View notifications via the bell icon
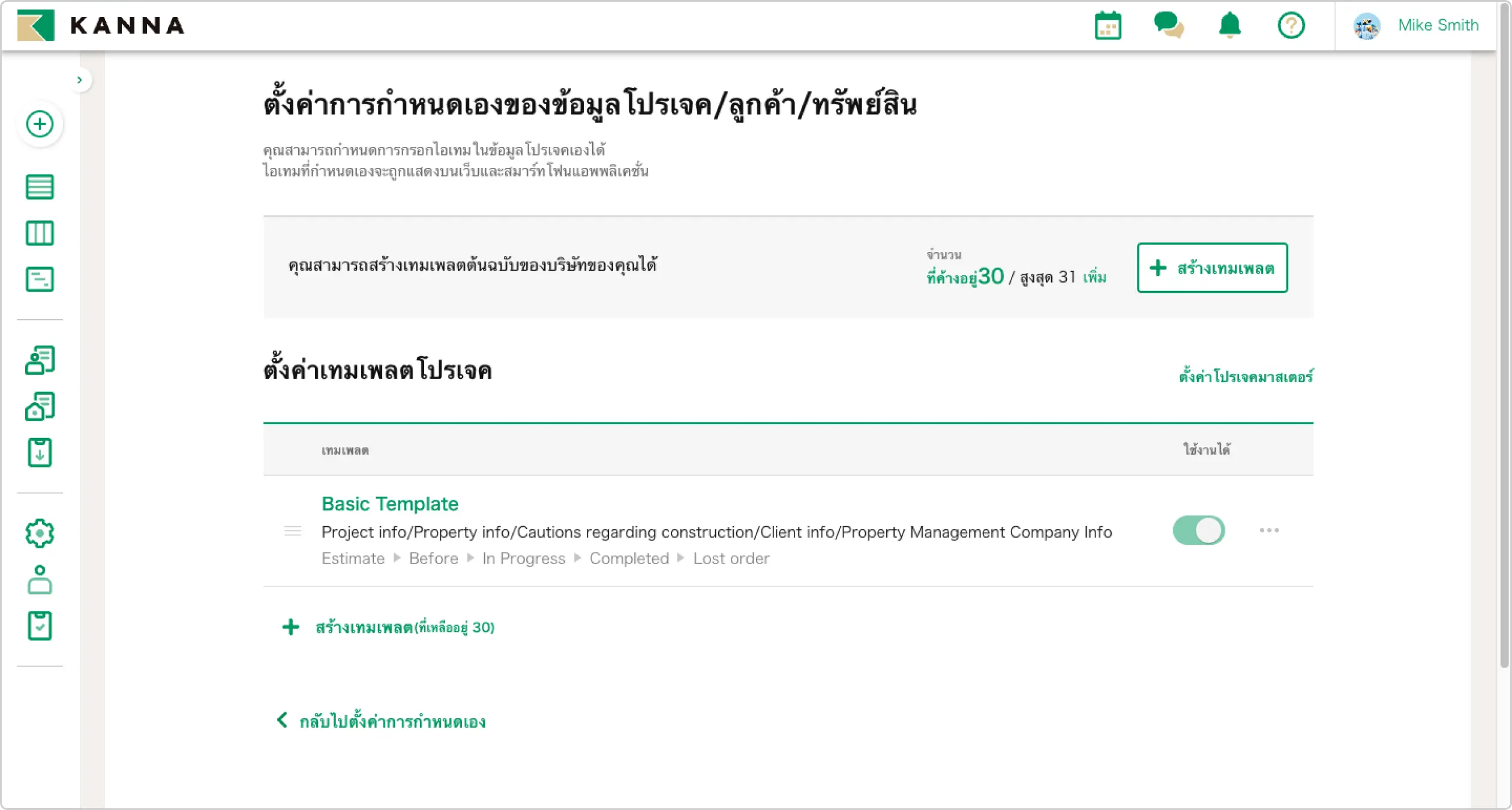The height and width of the screenshot is (810, 1512). 1229,25
